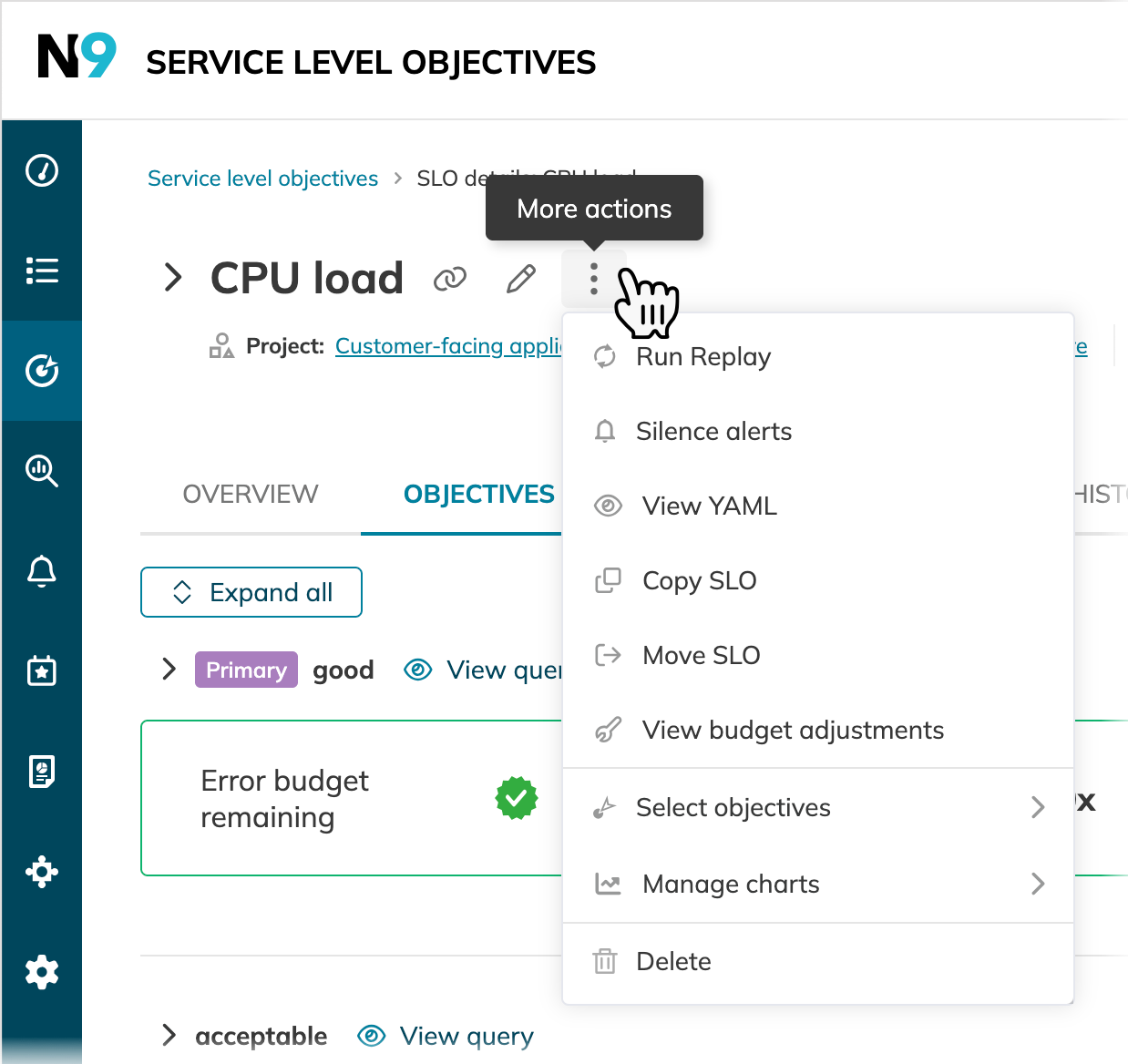Switch to the Overview tab

251,495
